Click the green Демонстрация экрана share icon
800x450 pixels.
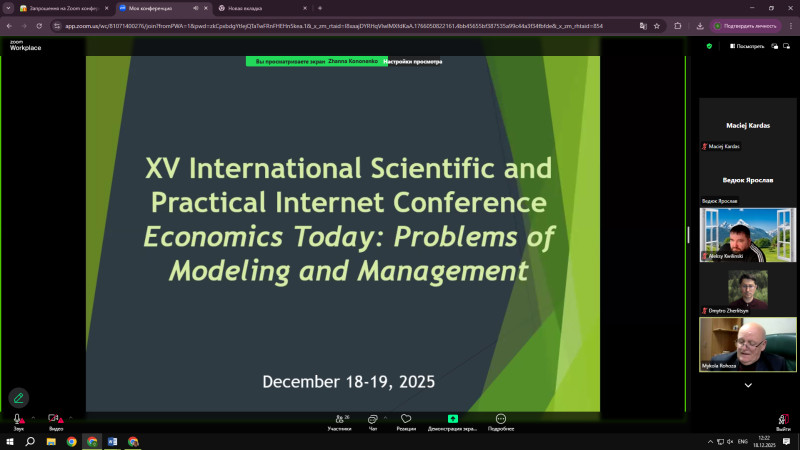coord(452,419)
